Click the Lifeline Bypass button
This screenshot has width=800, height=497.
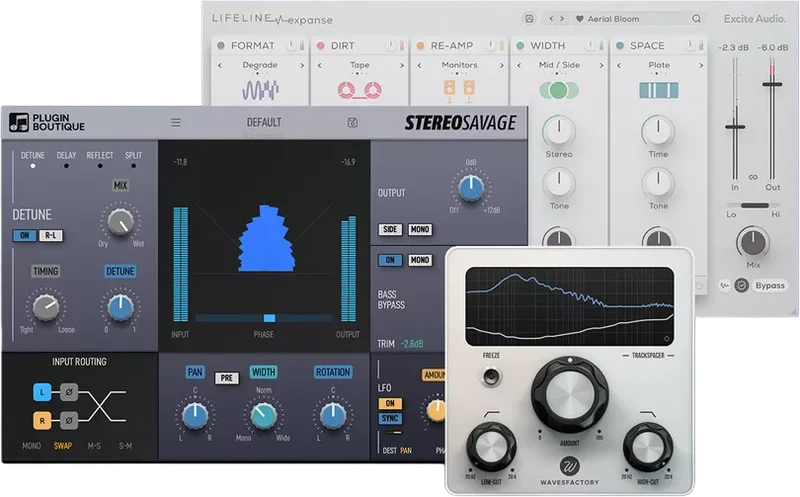click(770, 286)
